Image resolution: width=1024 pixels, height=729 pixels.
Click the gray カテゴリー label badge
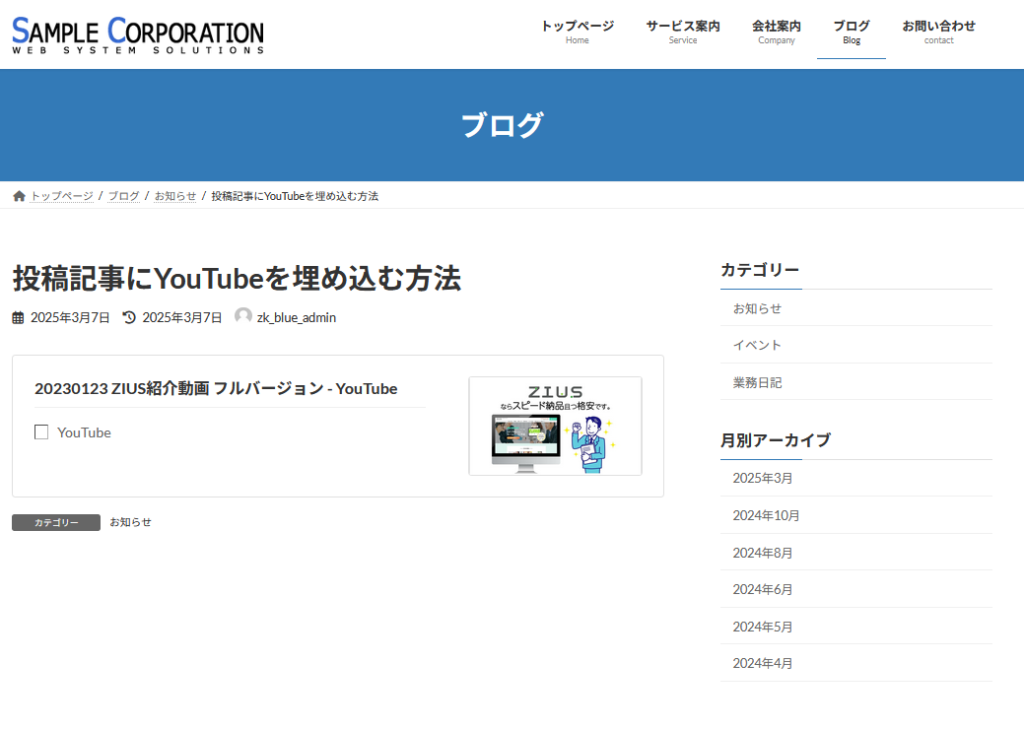coord(56,523)
